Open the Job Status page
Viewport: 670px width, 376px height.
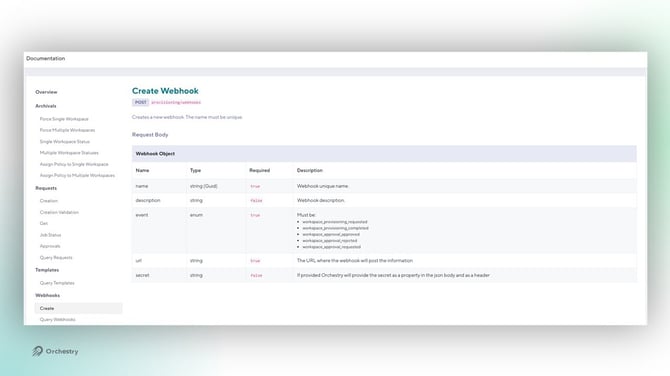(50, 235)
